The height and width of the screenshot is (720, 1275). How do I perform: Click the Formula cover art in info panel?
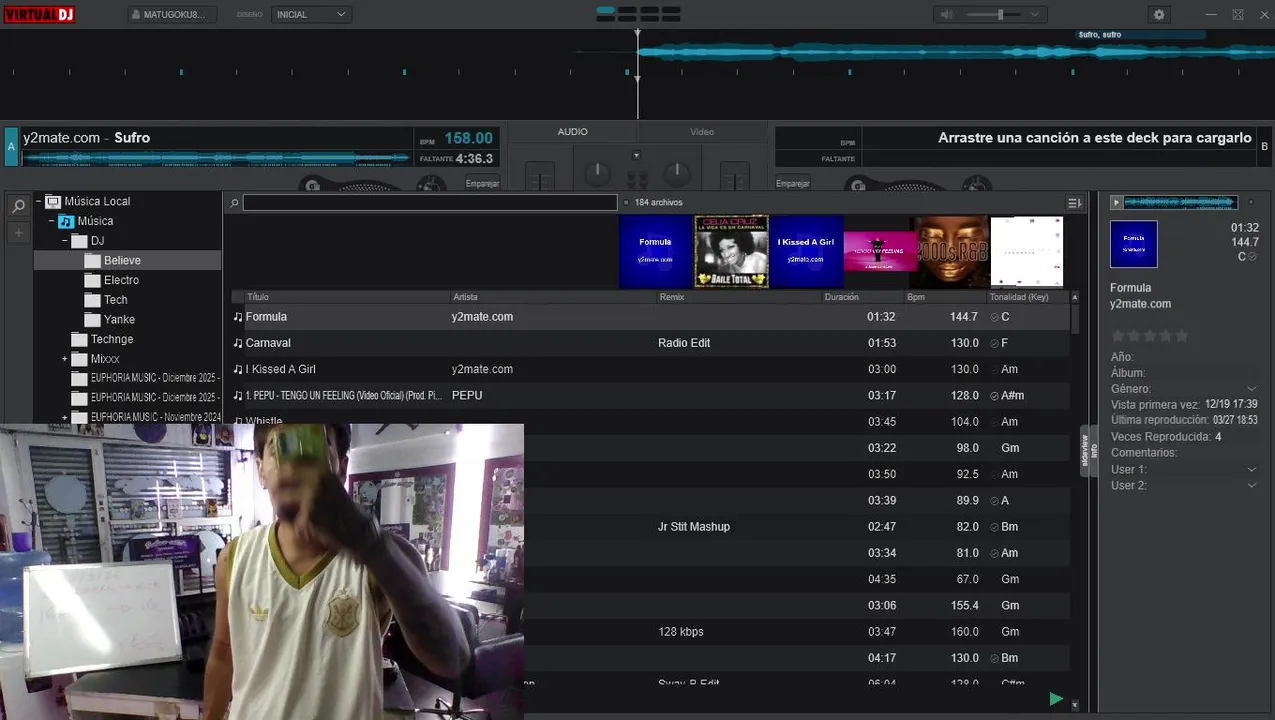(x=1134, y=244)
